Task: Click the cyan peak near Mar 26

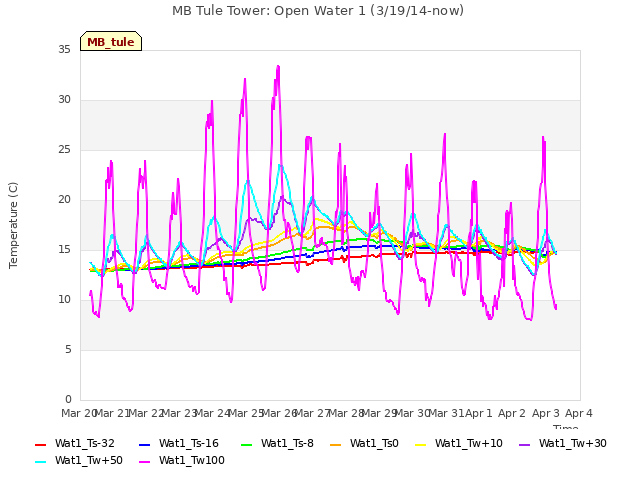Action: [x=280, y=165]
